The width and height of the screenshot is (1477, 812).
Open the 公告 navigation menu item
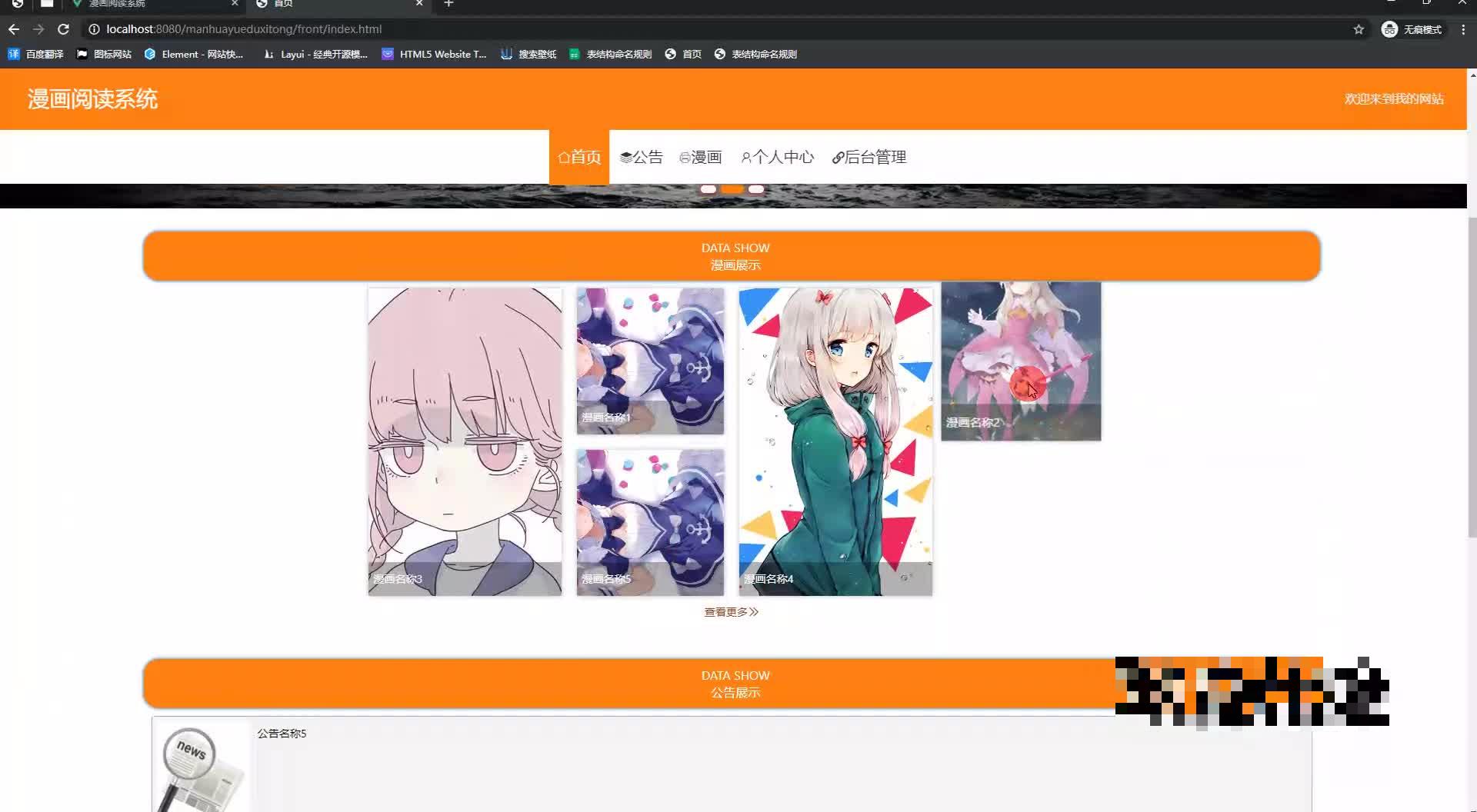click(x=641, y=157)
